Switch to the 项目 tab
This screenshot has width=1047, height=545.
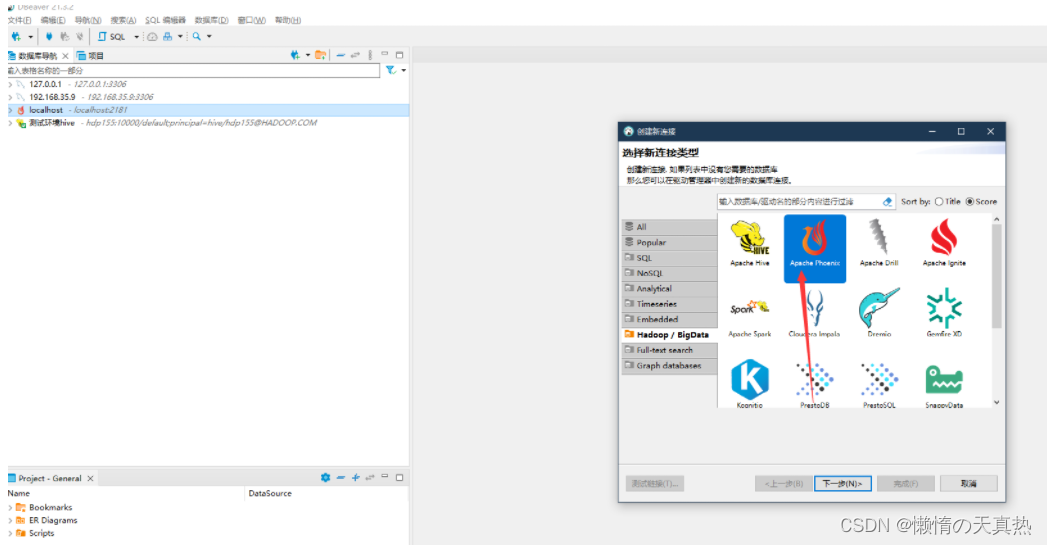tap(90, 55)
